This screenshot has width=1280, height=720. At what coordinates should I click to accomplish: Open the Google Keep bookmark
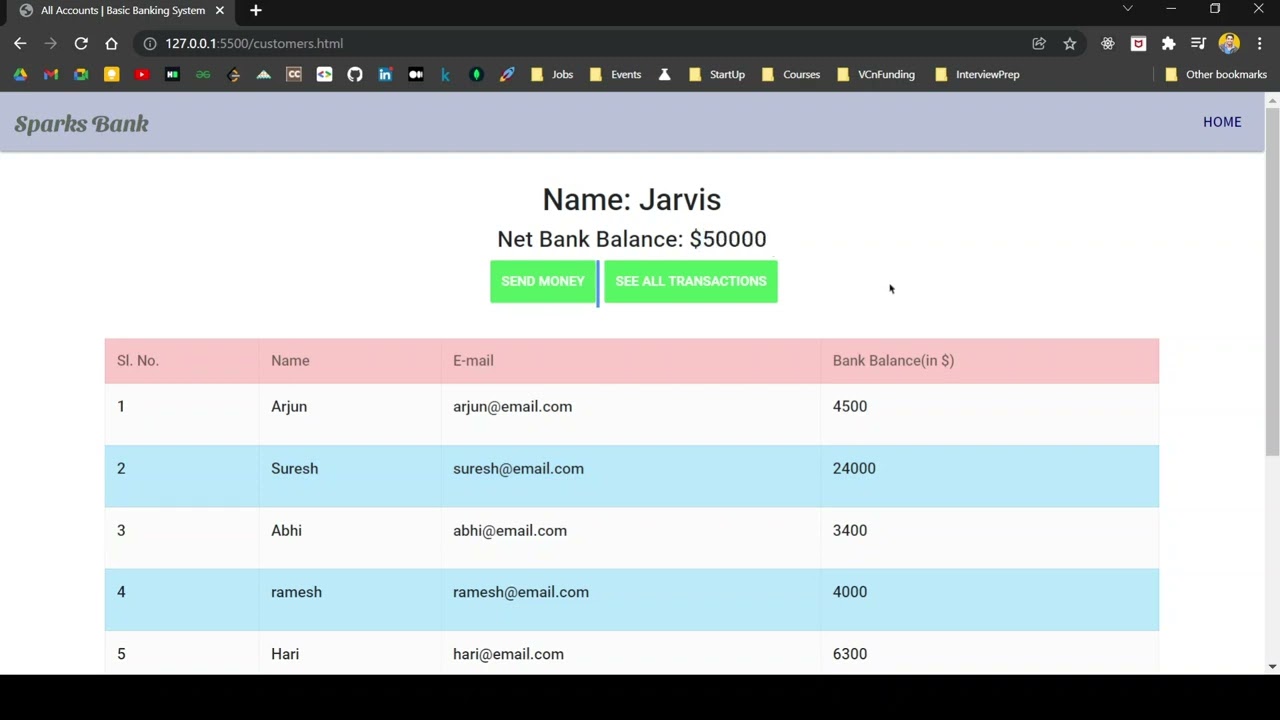[112, 74]
